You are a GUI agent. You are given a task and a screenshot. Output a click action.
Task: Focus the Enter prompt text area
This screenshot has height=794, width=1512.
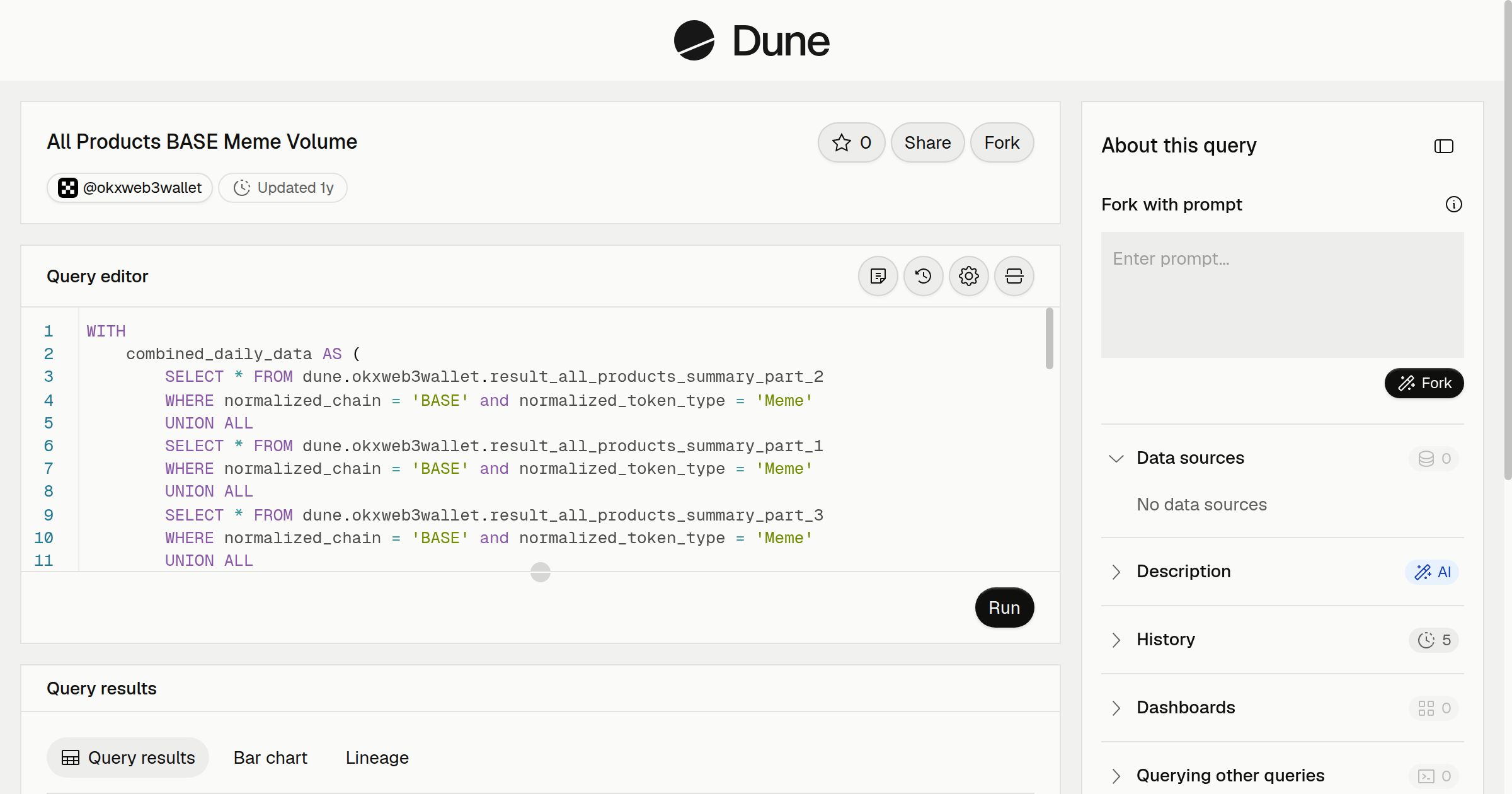pos(1282,295)
